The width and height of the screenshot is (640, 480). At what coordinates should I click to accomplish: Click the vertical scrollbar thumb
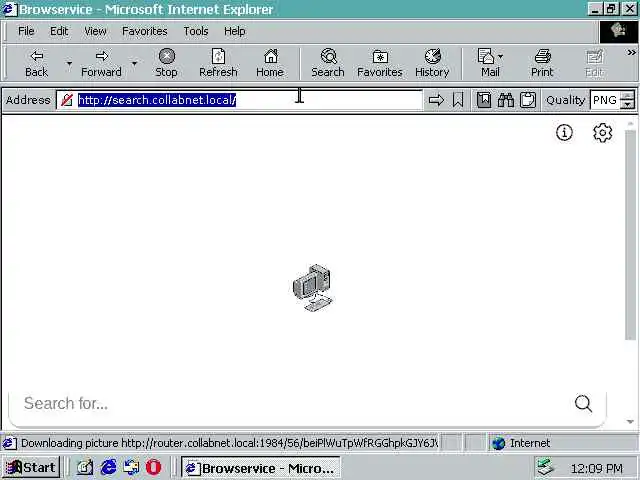click(631, 235)
